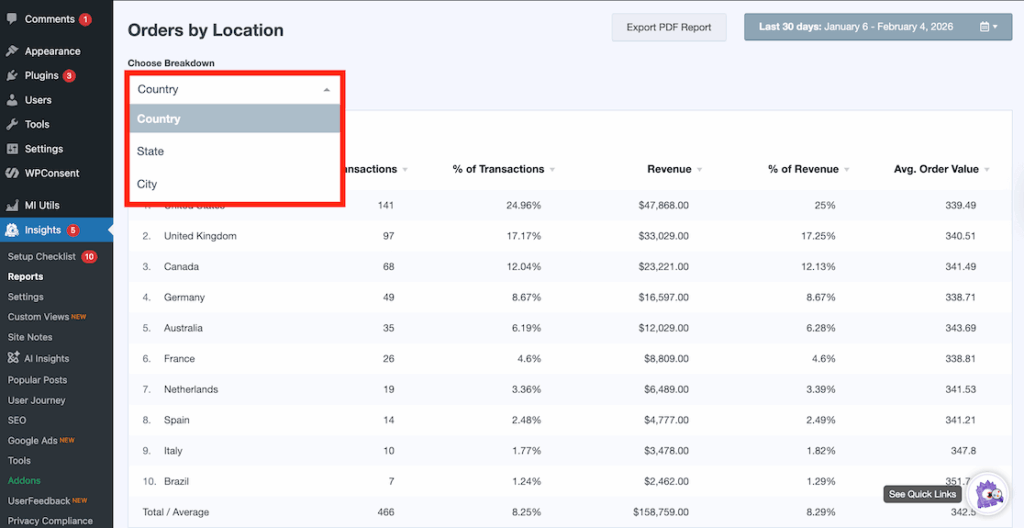The width and height of the screenshot is (1024, 528).
Task: Open the date range picker dropdown
Action: tap(877, 27)
